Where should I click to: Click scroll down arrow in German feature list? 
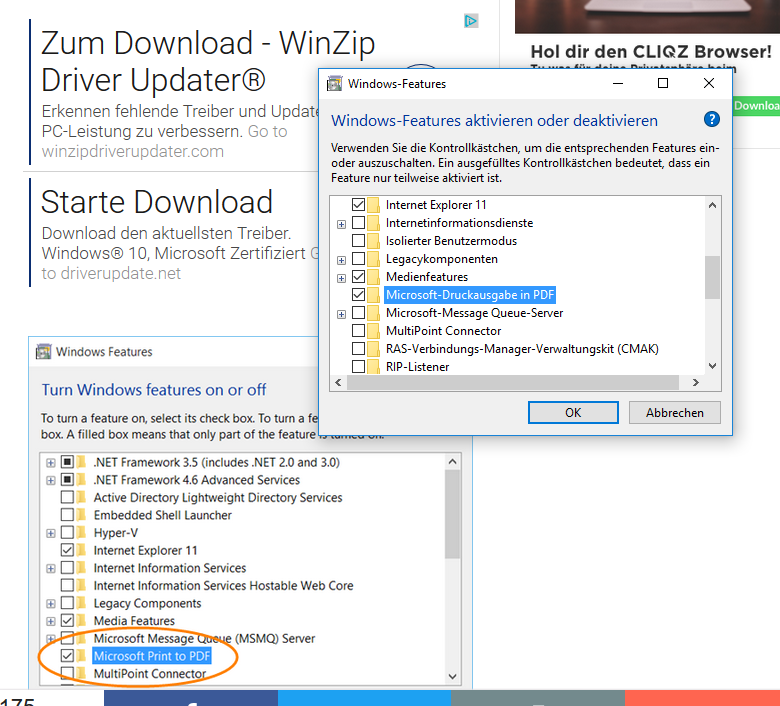click(x=712, y=366)
